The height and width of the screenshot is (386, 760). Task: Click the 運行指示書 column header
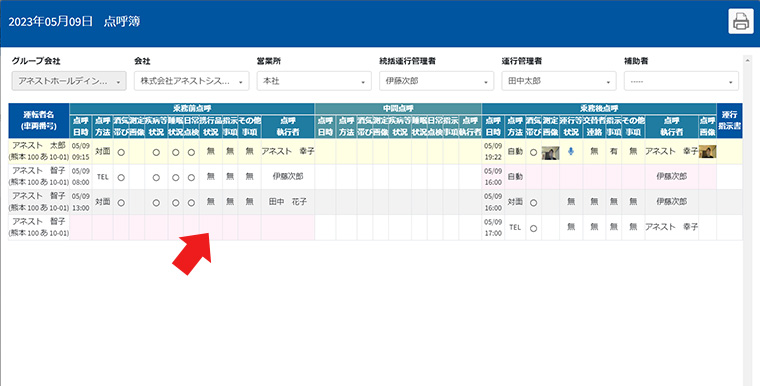(x=729, y=120)
